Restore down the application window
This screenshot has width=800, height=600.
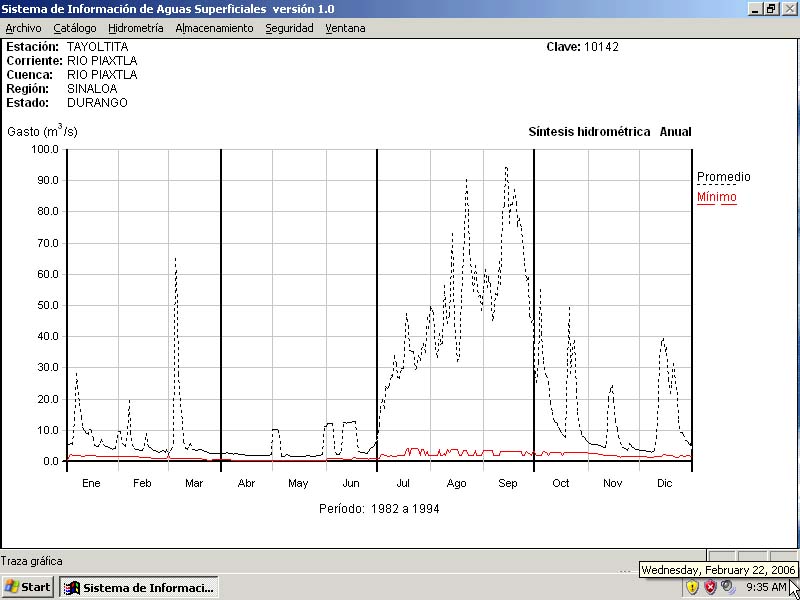tap(771, 8)
